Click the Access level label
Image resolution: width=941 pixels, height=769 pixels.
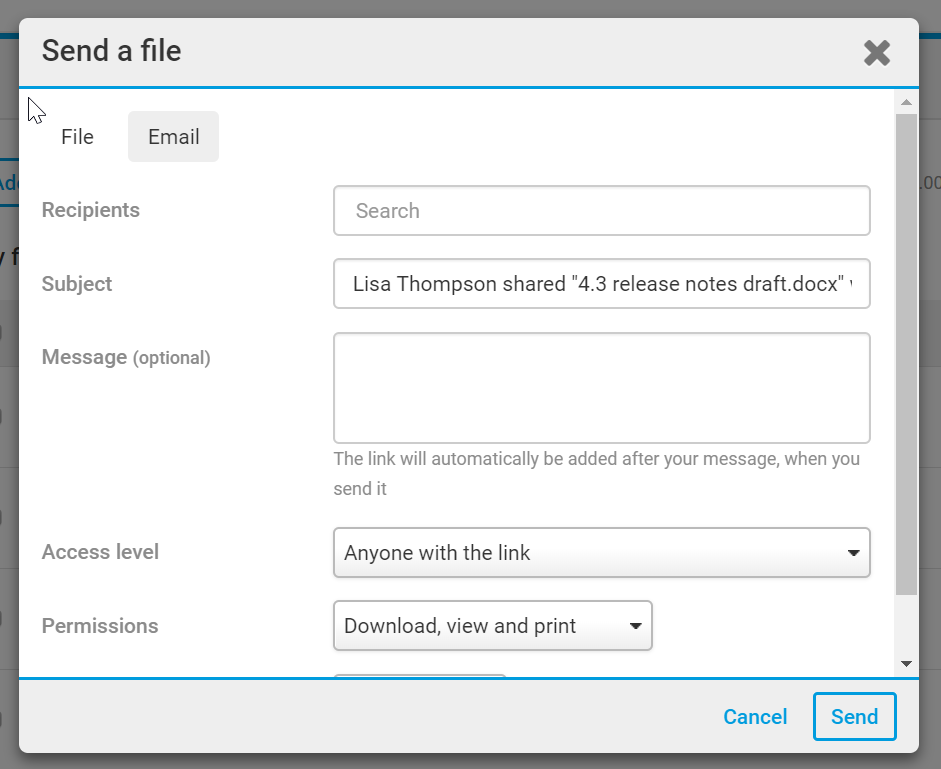coord(100,552)
